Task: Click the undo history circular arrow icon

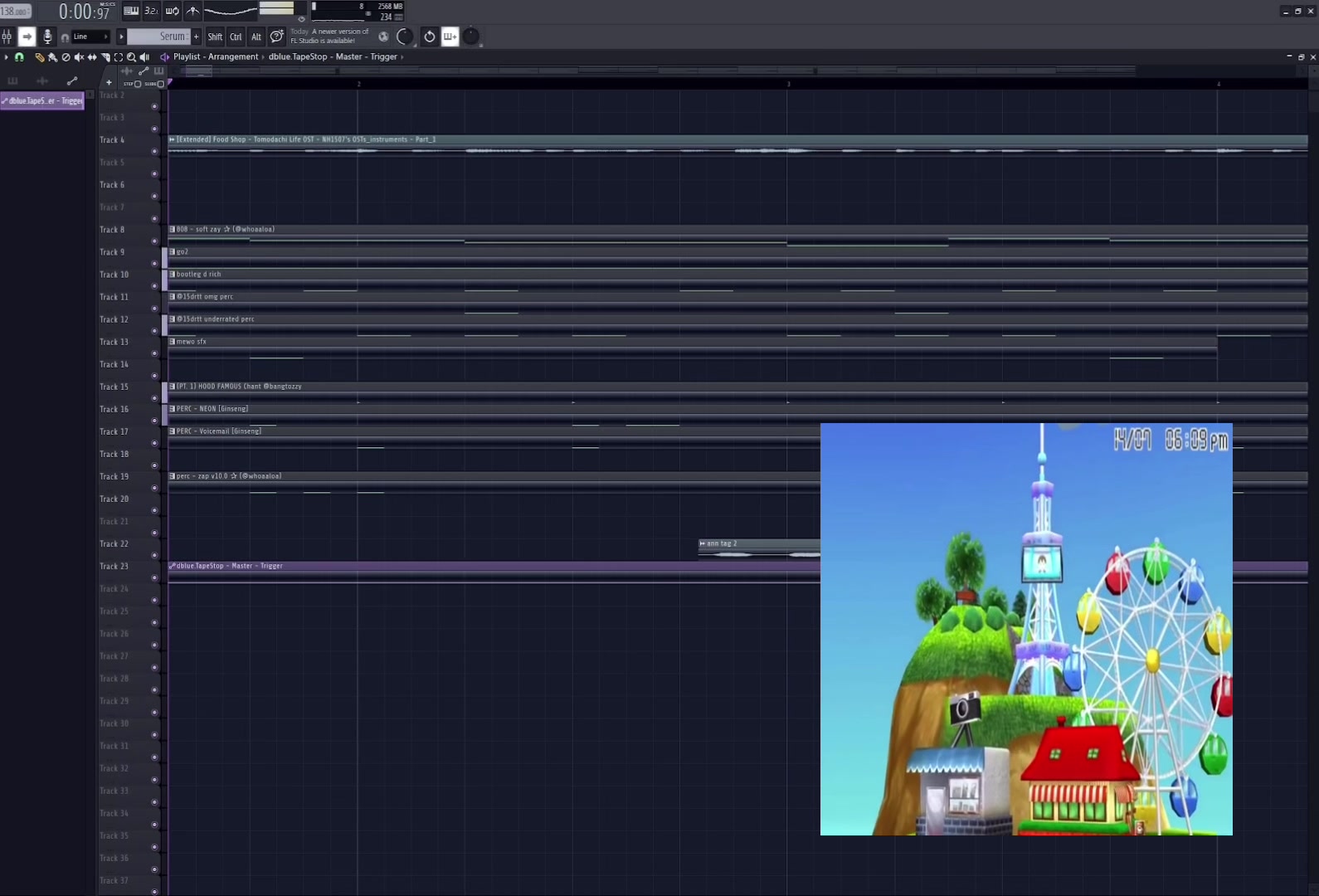Action: pyautogui.click(x=429, y=37)
